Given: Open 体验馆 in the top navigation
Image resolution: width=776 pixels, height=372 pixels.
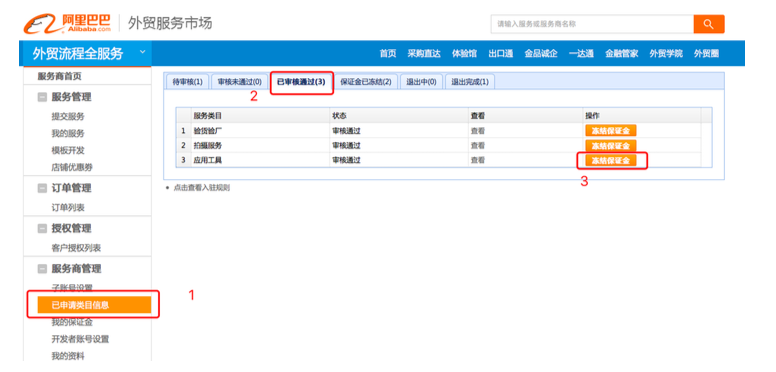Looking at the screenshot, I should pyautogui.click(x=464, y=53).
